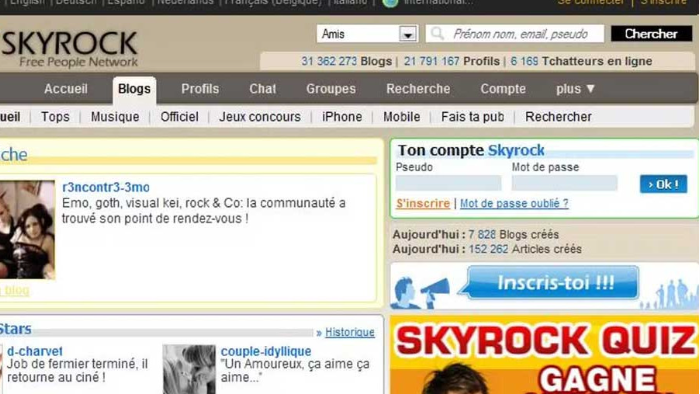
Task: Open the Historique link
Action: point(350,332)
